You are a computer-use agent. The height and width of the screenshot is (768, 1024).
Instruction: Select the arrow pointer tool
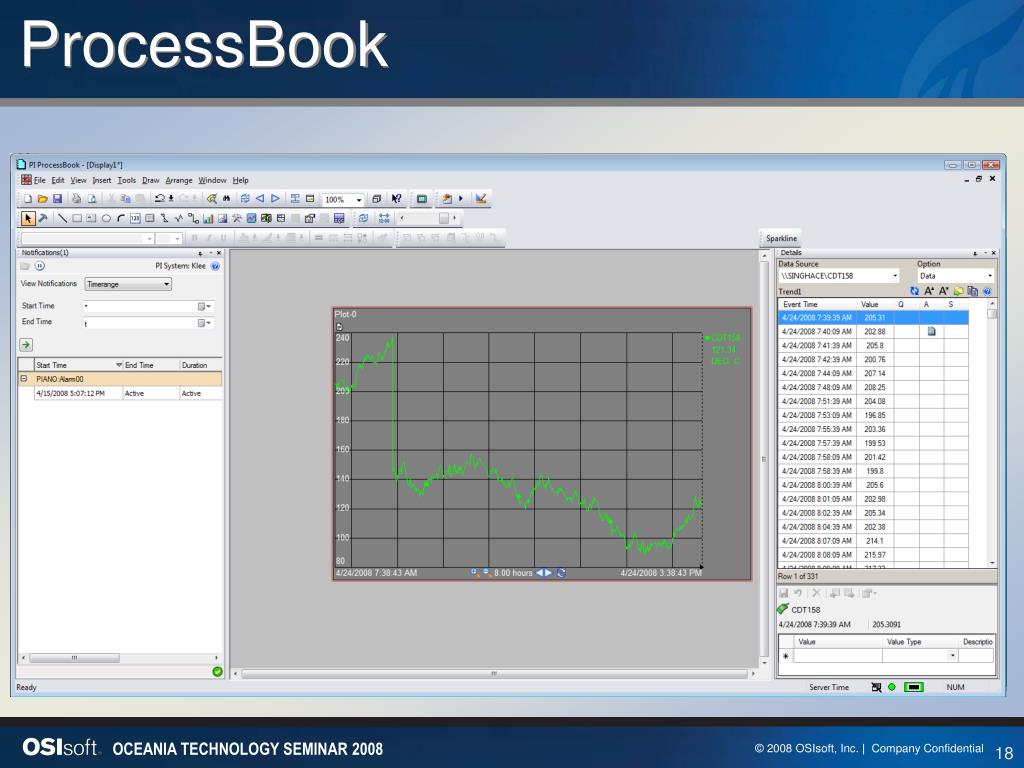click(27, 218)
